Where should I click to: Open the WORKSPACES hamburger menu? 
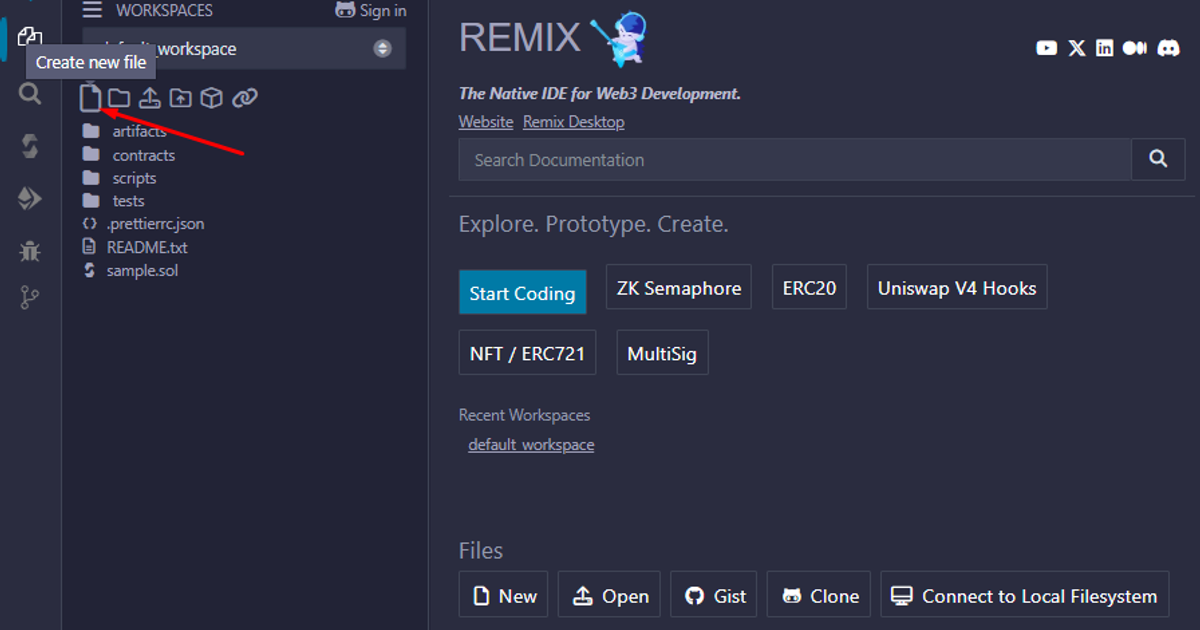tap(92, 11)
